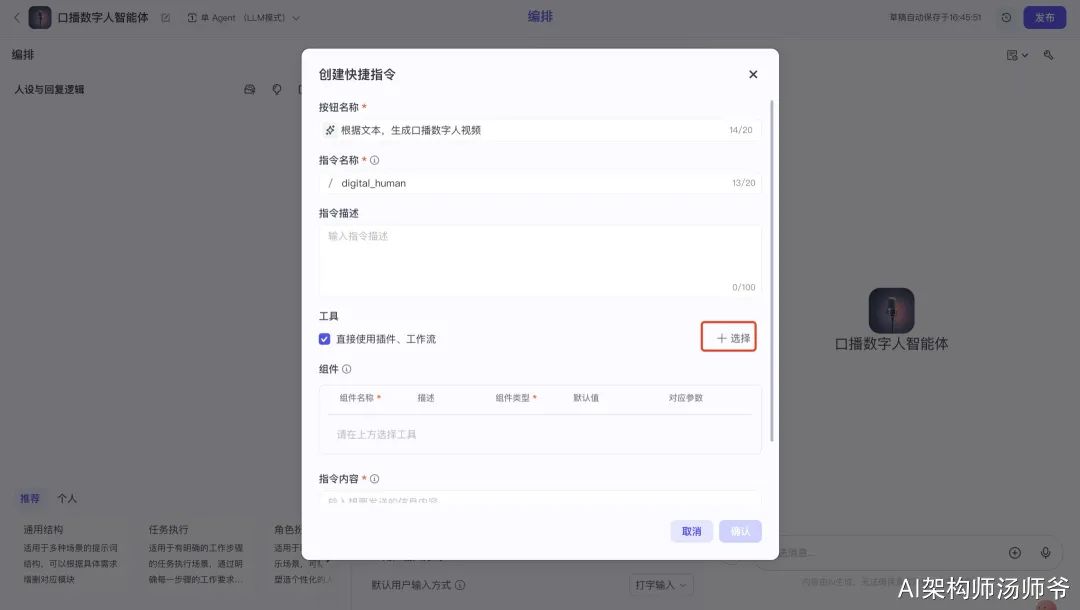Click the 选择 tool button
1080x610 pixels.
point(729,337)
